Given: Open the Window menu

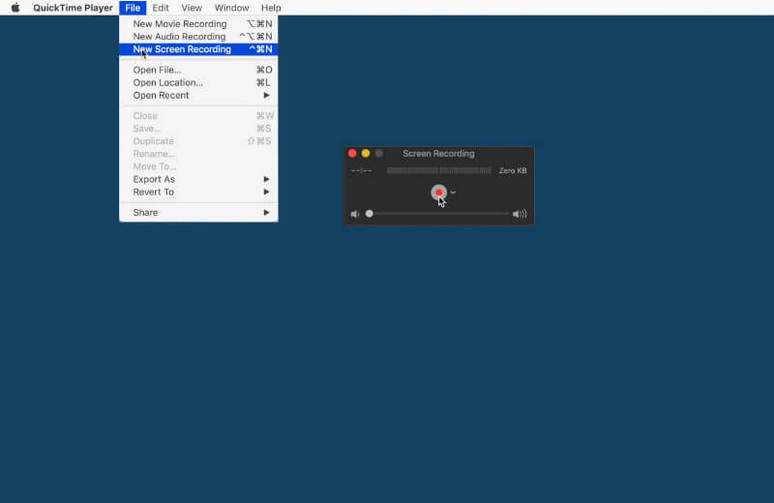Looking at the screenshot, I should tap(231, 8).
